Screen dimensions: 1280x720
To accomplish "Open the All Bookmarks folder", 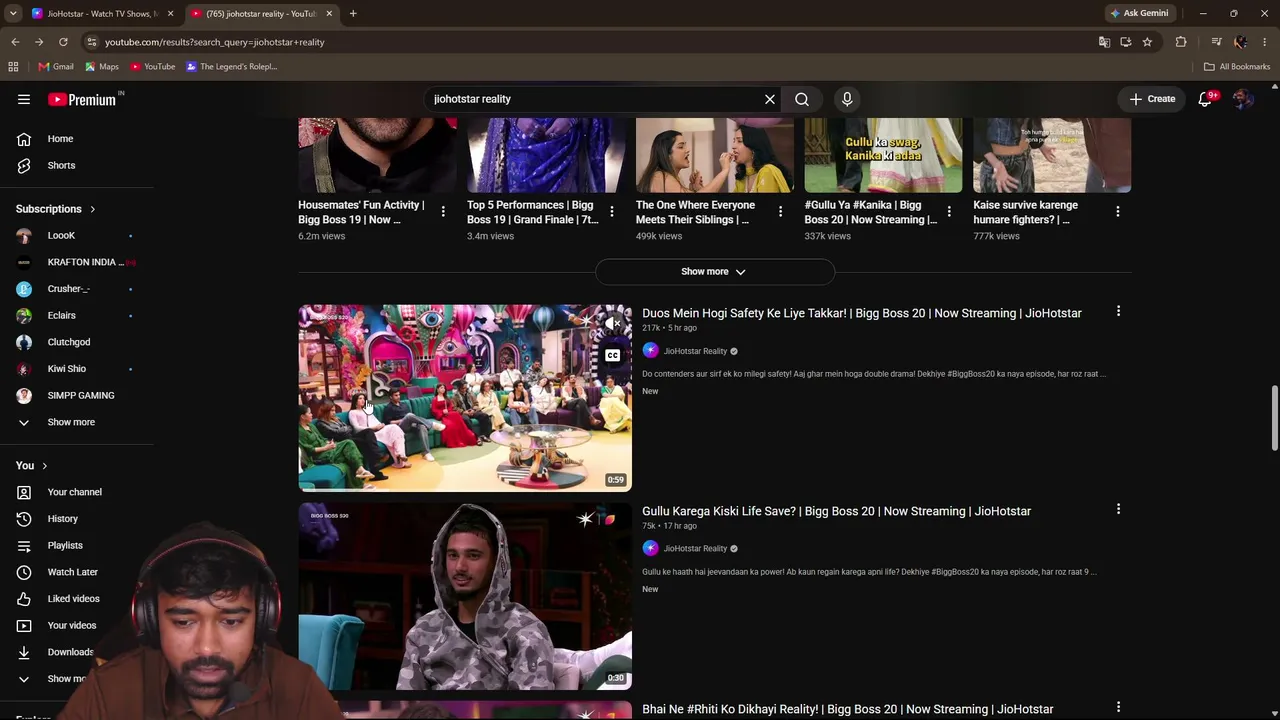I will pyautogui.click(x=1237, y=67).
